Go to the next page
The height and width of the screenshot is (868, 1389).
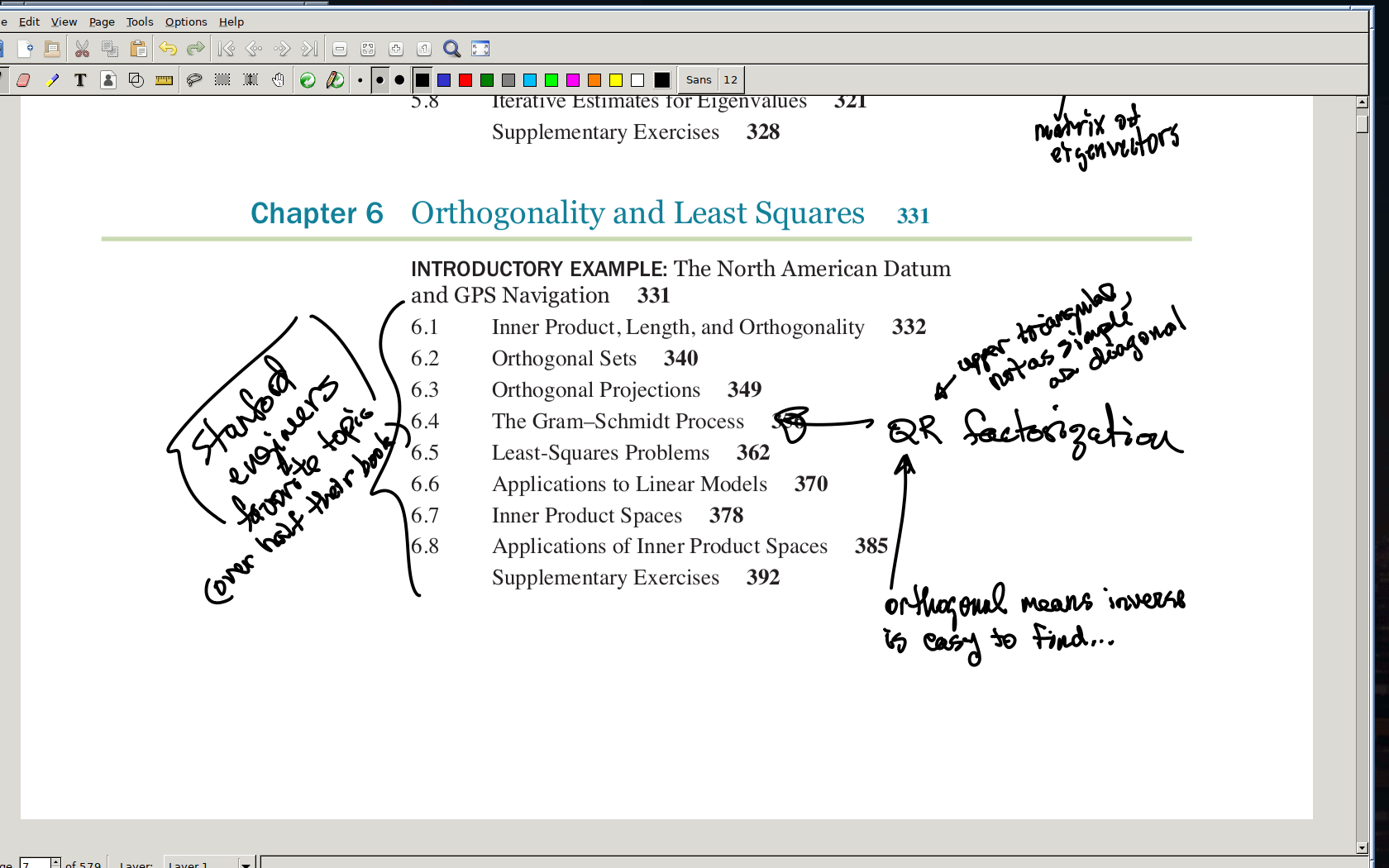pos(282,49)
